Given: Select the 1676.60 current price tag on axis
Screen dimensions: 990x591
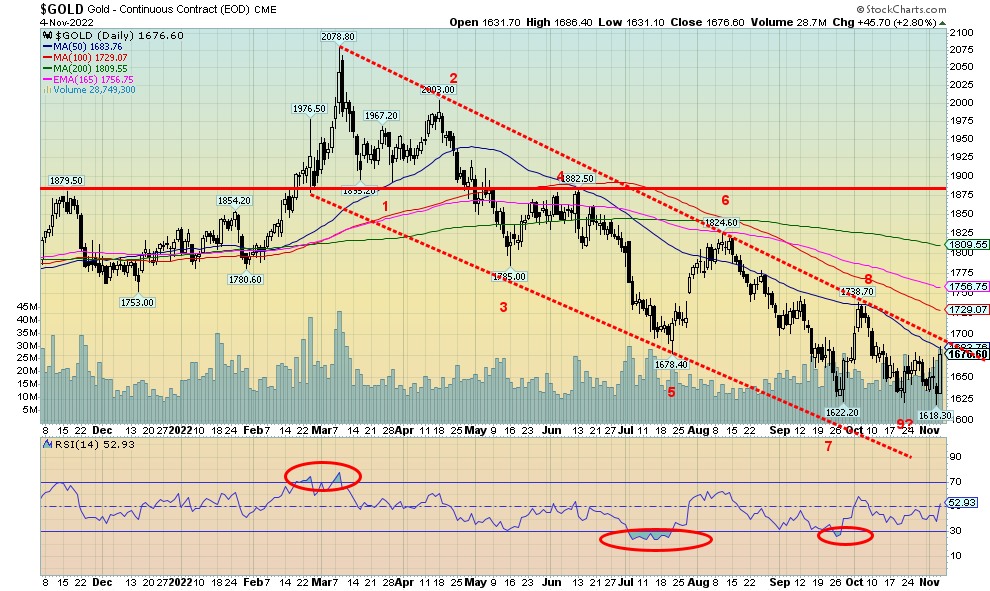Looking at the screenshot, I should coord(968,354).
